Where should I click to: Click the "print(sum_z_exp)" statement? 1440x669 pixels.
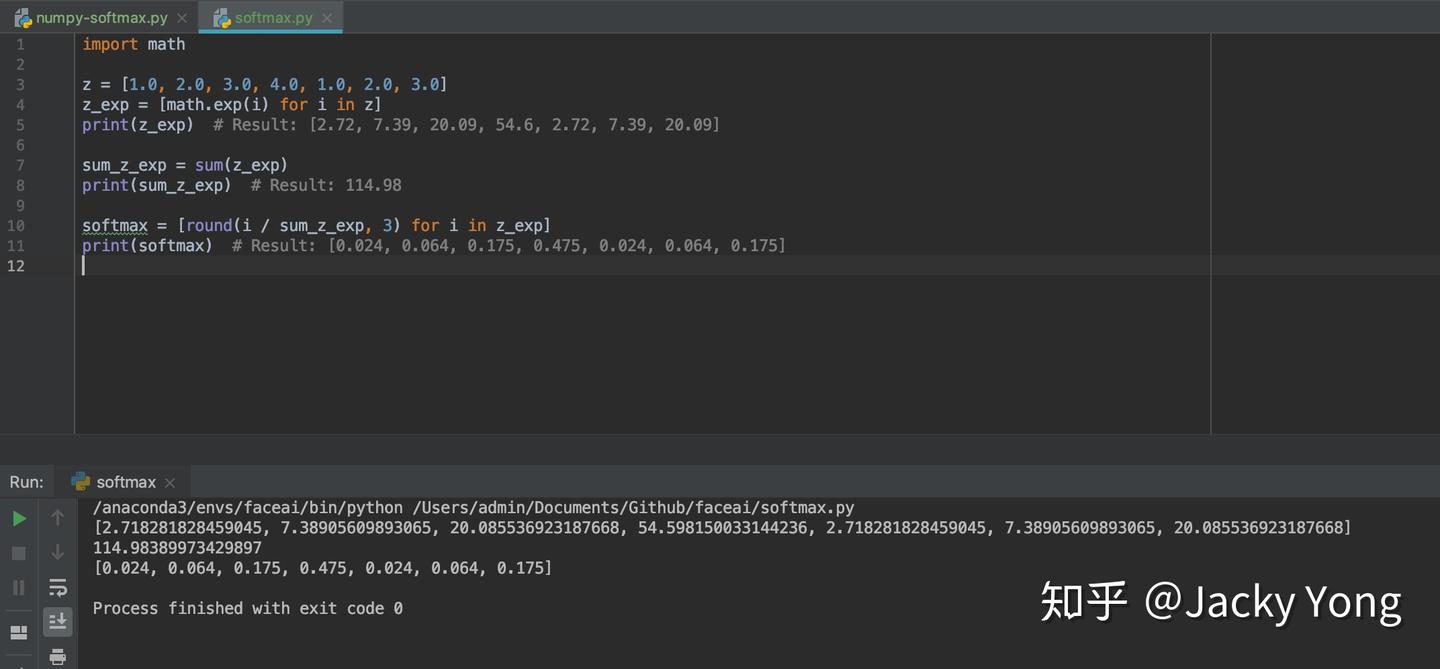tap(157, 185)
